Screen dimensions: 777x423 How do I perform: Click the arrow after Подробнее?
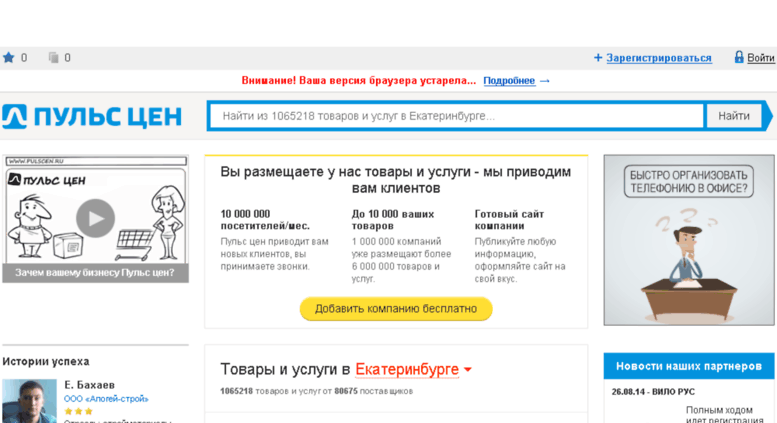(545, 81)
